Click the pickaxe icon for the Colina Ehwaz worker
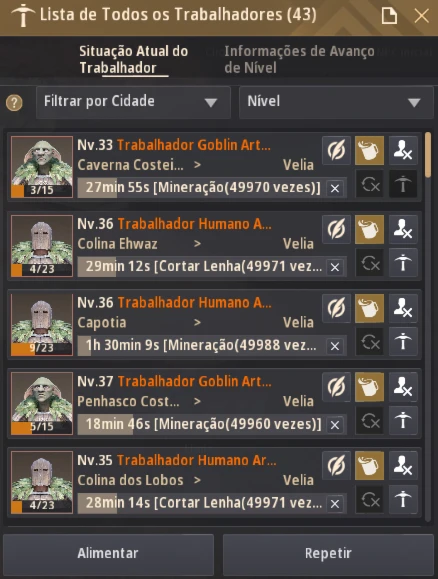Screen dimensions: 438x579 coord(403,263)
